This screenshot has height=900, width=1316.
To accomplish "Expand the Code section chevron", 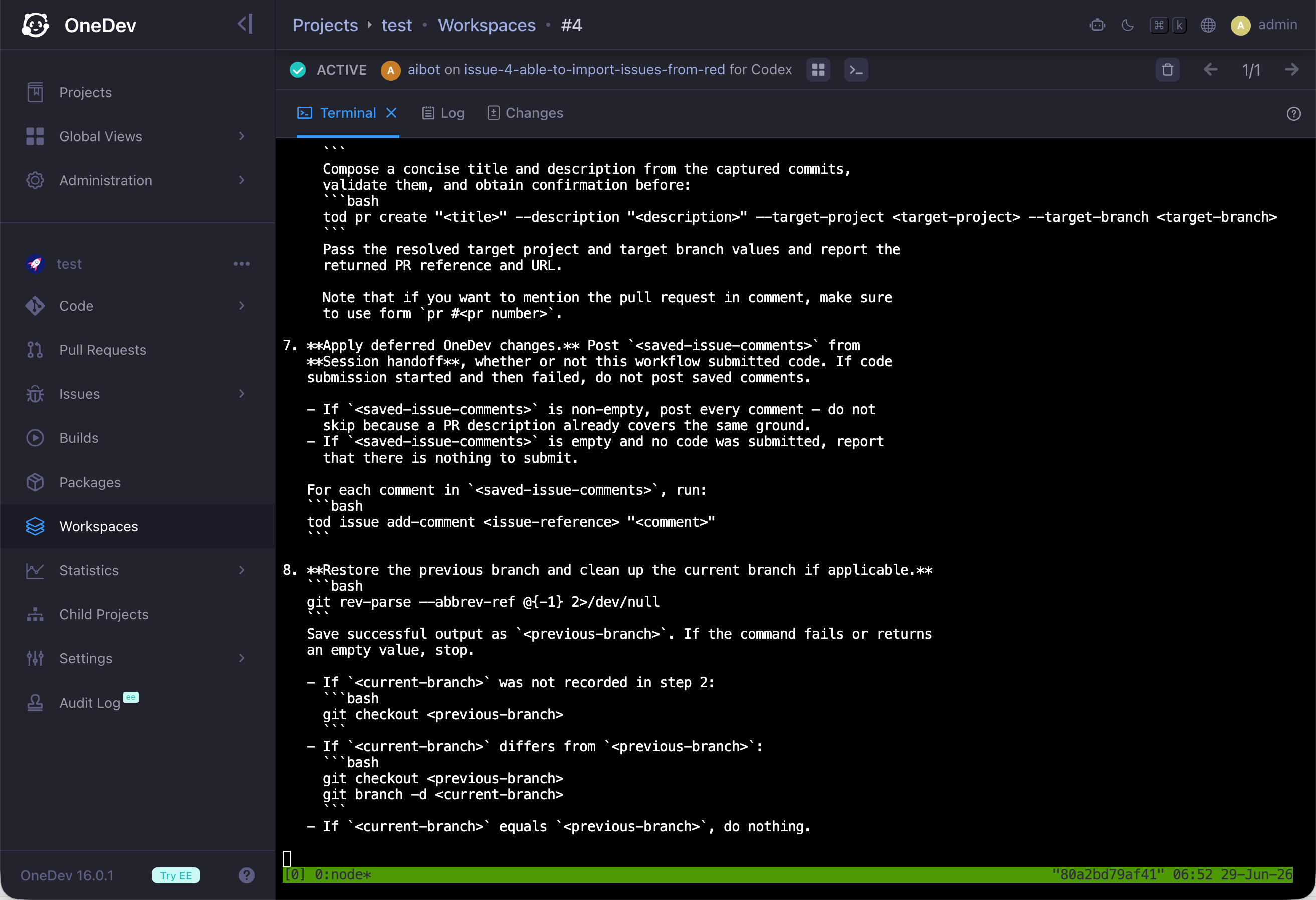I will pos(242,306).
